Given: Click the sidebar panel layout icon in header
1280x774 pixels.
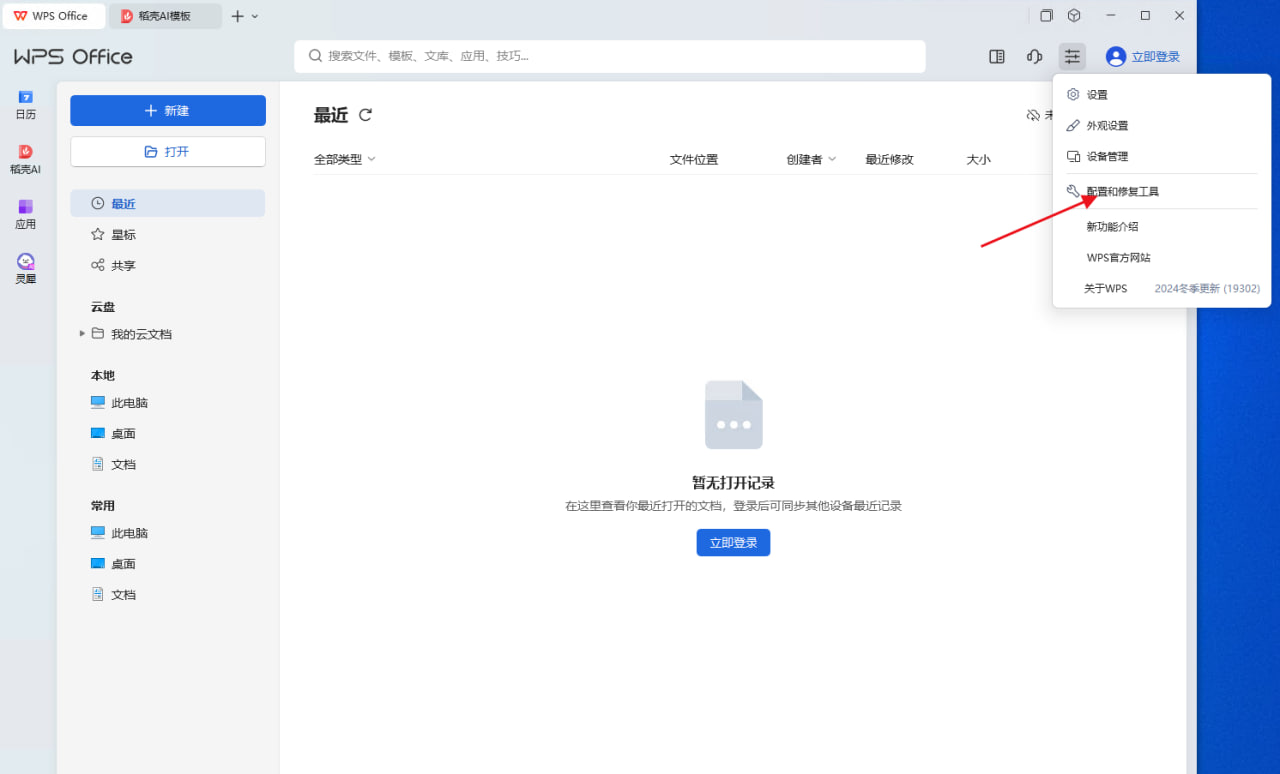Looking at the screenshot, I should [x=997, y=57].
